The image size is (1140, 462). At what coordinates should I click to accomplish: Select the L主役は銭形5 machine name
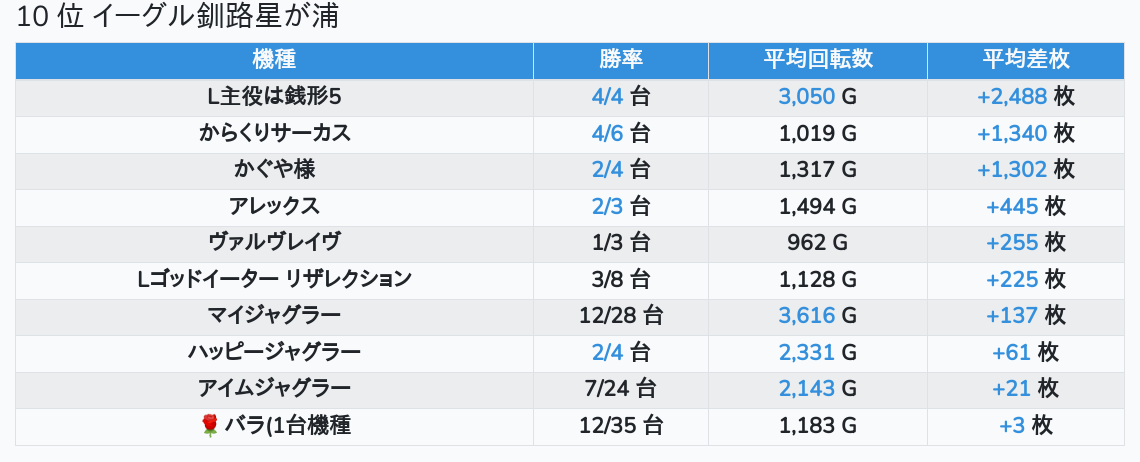coord(274,97)
